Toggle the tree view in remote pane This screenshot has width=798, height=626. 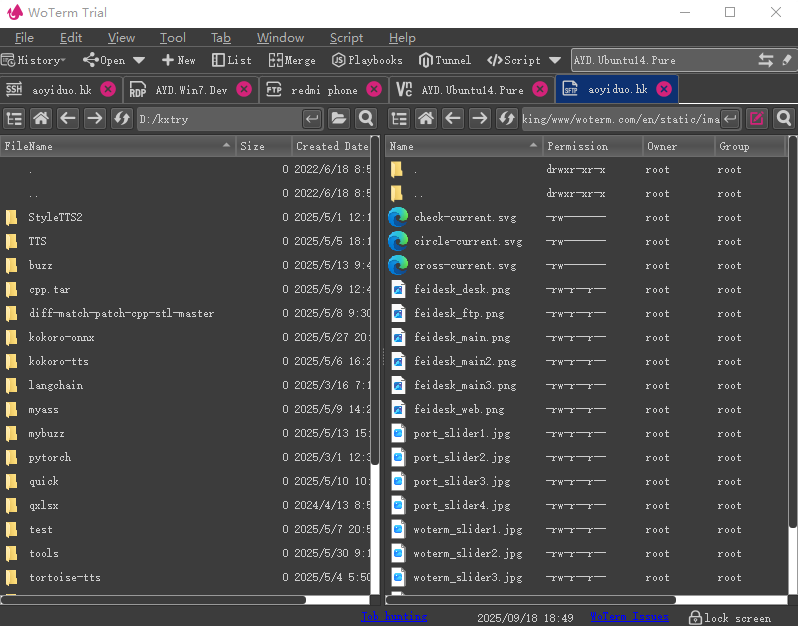tap(399, 119)
